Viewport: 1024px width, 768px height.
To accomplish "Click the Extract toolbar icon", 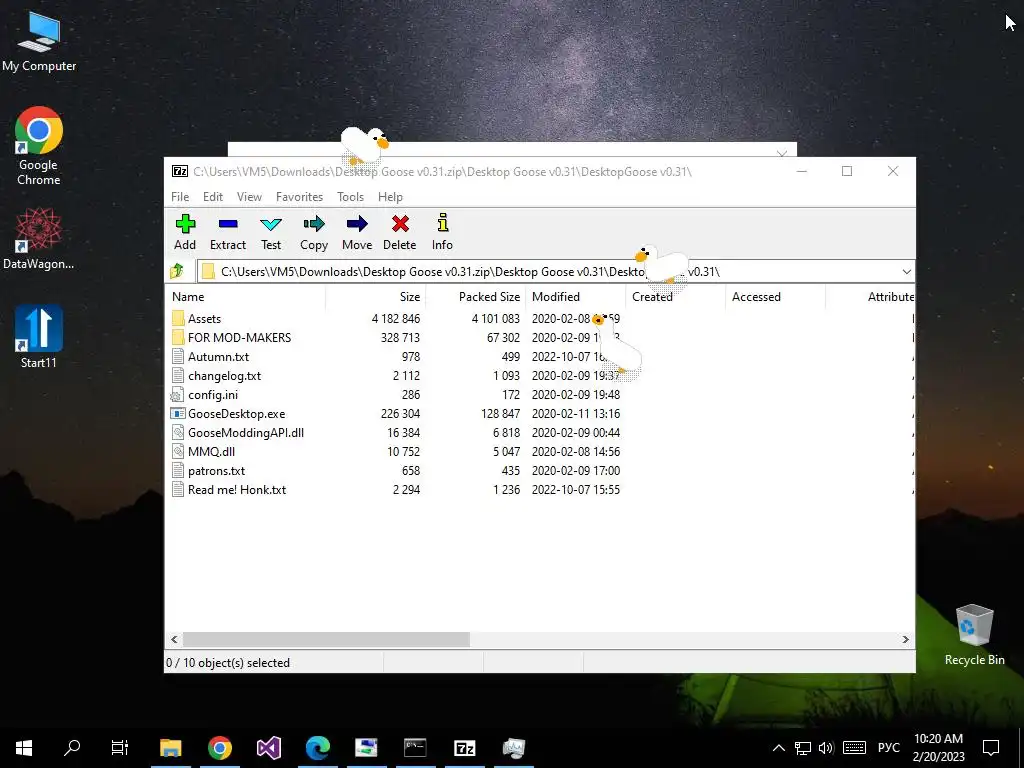I will [x=228, y=224].
